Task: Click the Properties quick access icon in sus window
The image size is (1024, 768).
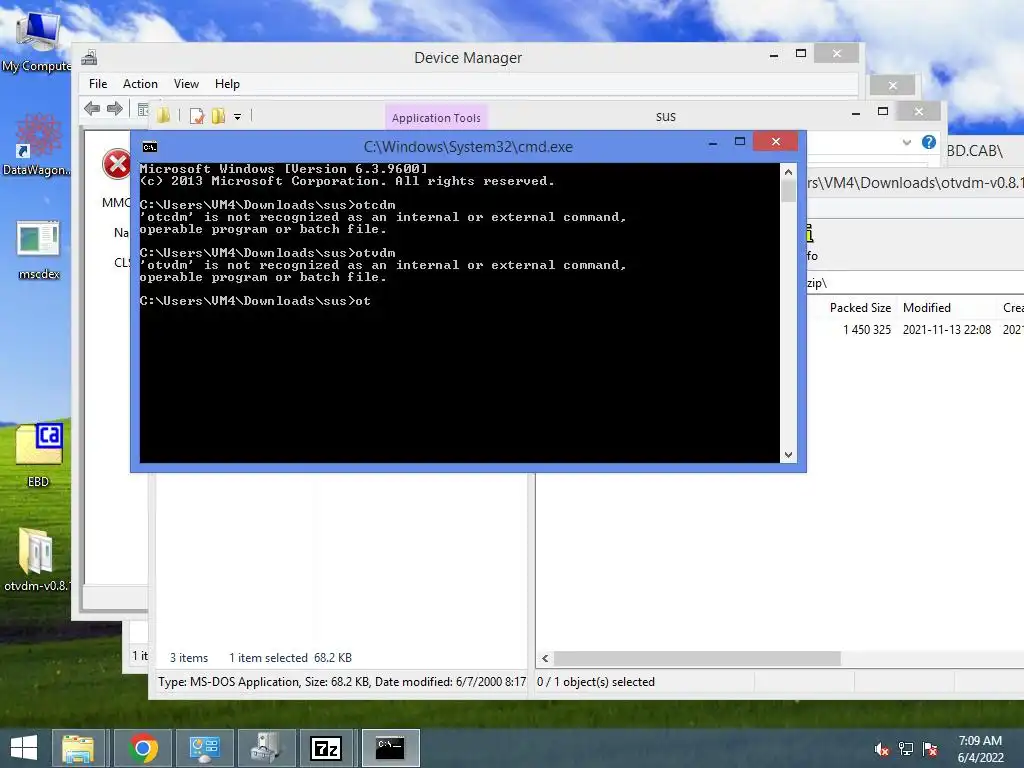Action: click(197, 116)
